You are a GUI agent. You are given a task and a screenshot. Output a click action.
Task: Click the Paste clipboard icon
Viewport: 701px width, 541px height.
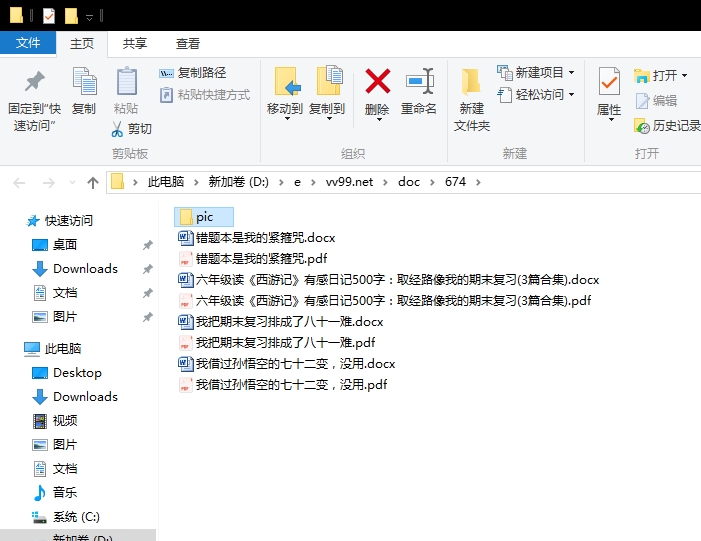tap(127, 81)
